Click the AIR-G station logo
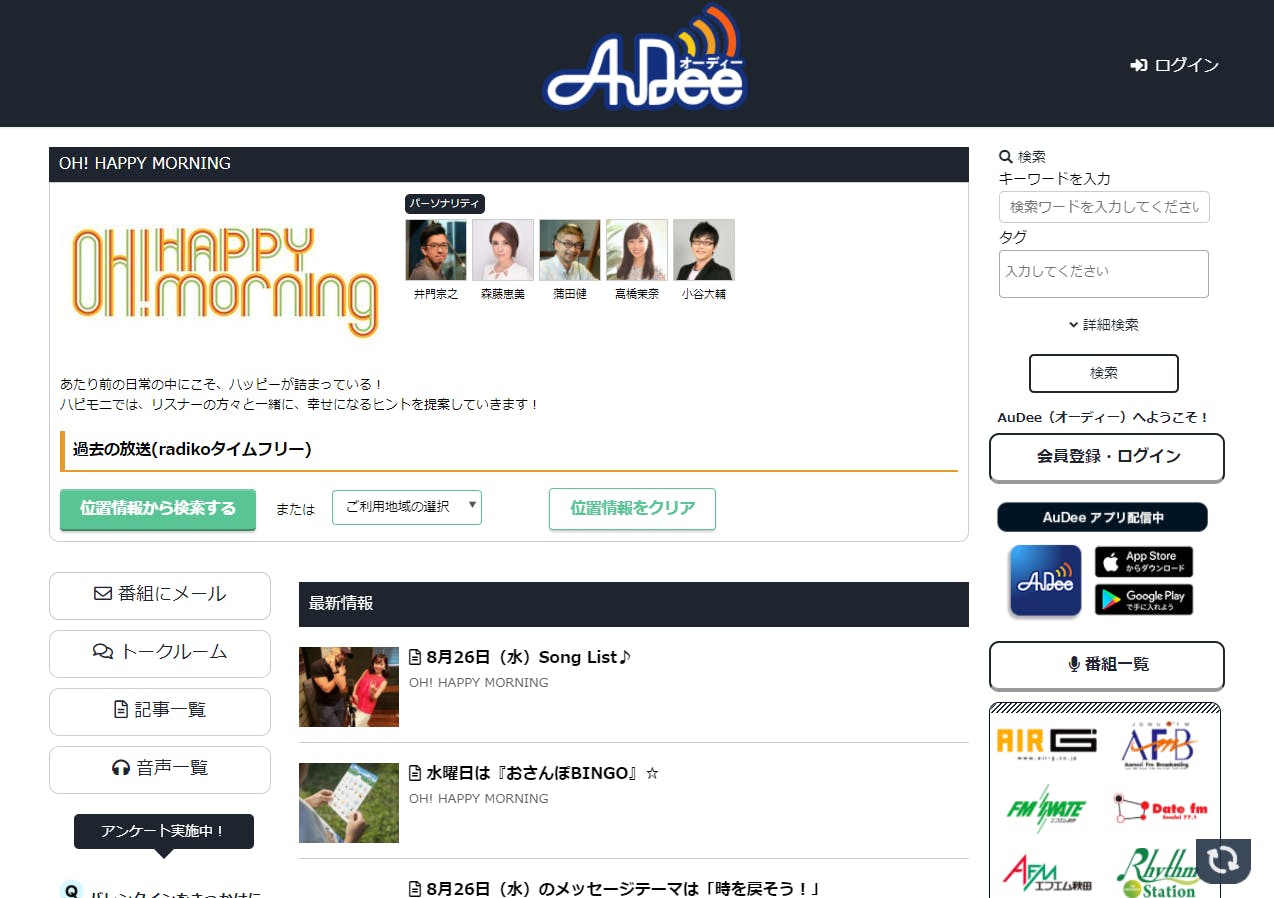 [x=1047, y=745]
